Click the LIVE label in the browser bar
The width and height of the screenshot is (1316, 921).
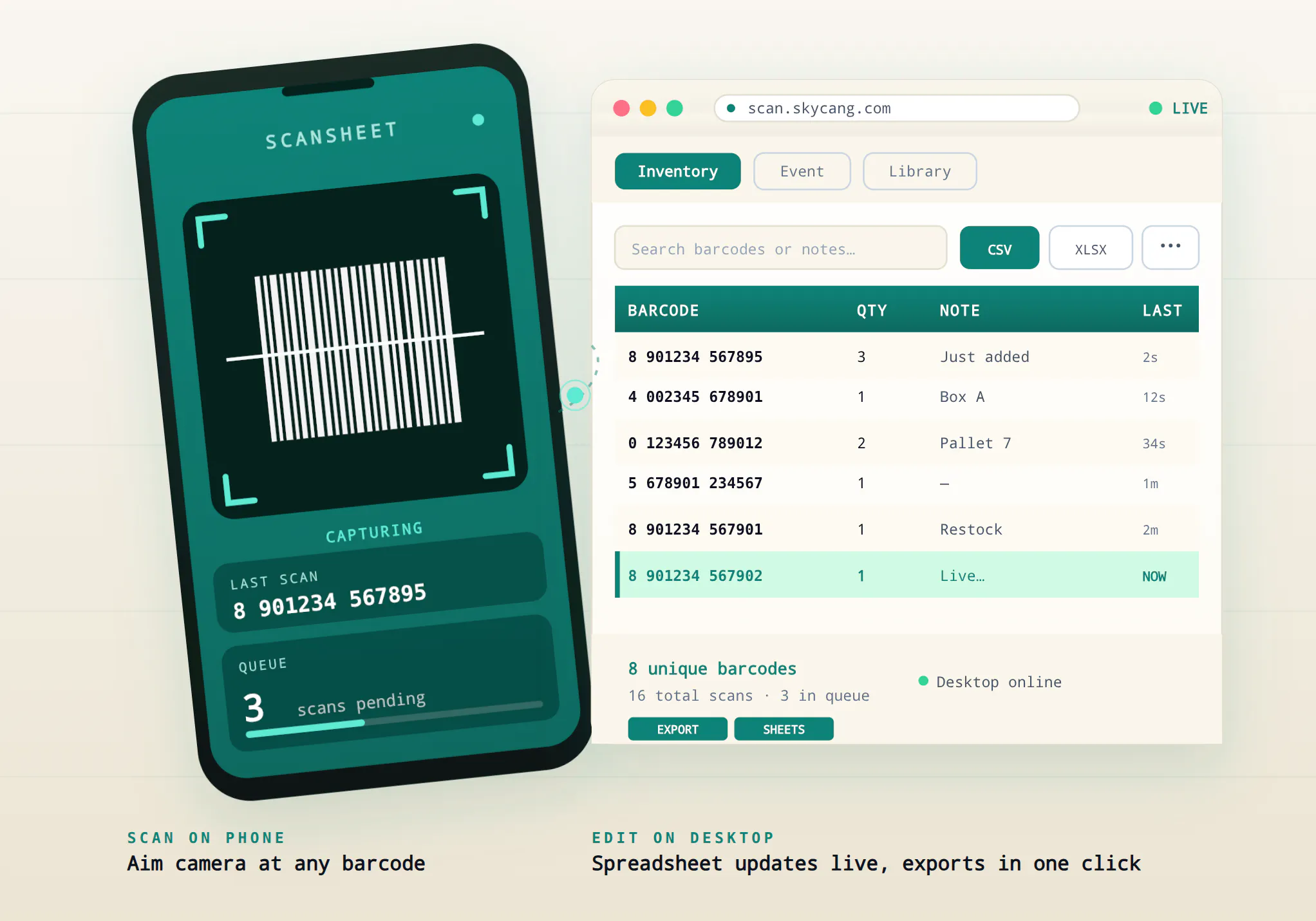[1190, 108]
